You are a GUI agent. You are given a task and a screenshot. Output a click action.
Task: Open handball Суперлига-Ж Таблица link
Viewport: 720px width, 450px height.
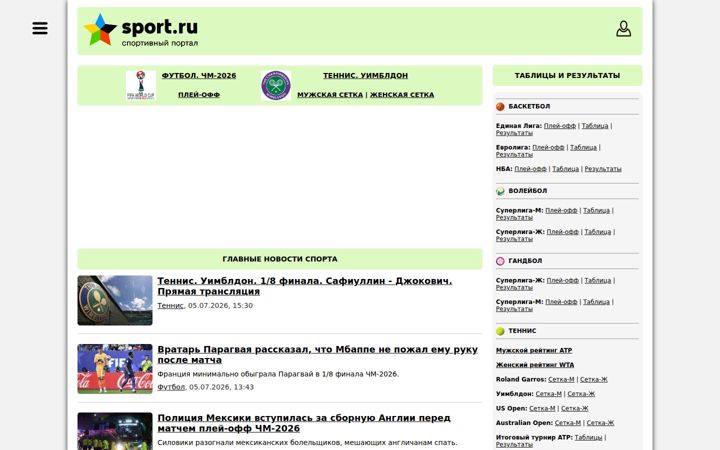point(597,280)
